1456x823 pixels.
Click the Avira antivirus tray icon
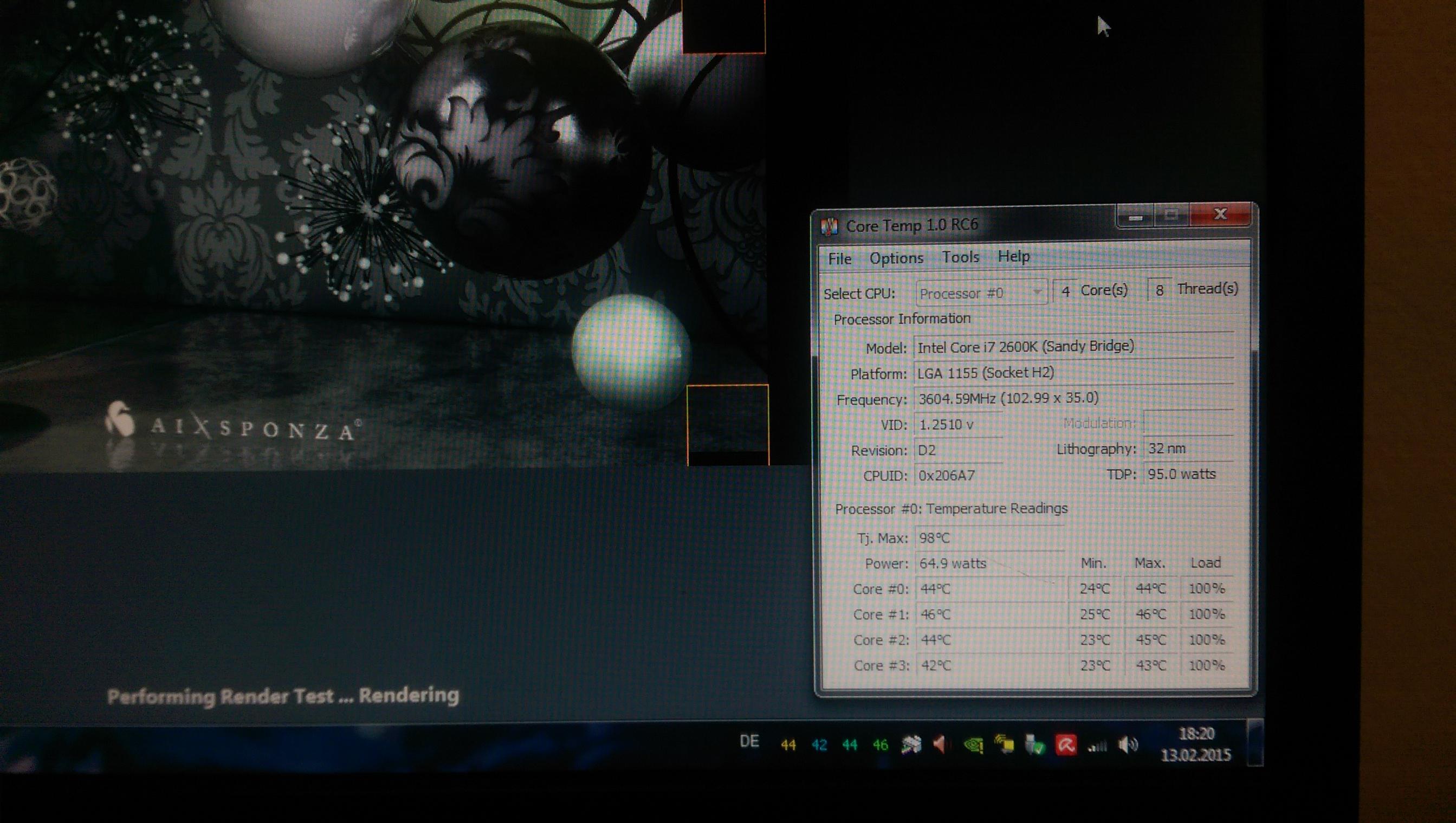[x=1066, y=746]
